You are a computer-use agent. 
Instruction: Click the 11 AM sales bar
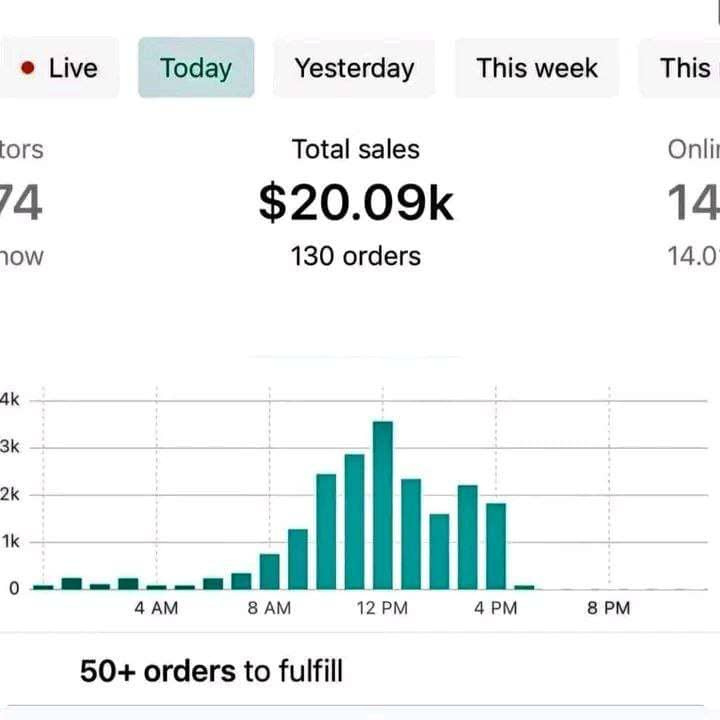tap(354, 521)
